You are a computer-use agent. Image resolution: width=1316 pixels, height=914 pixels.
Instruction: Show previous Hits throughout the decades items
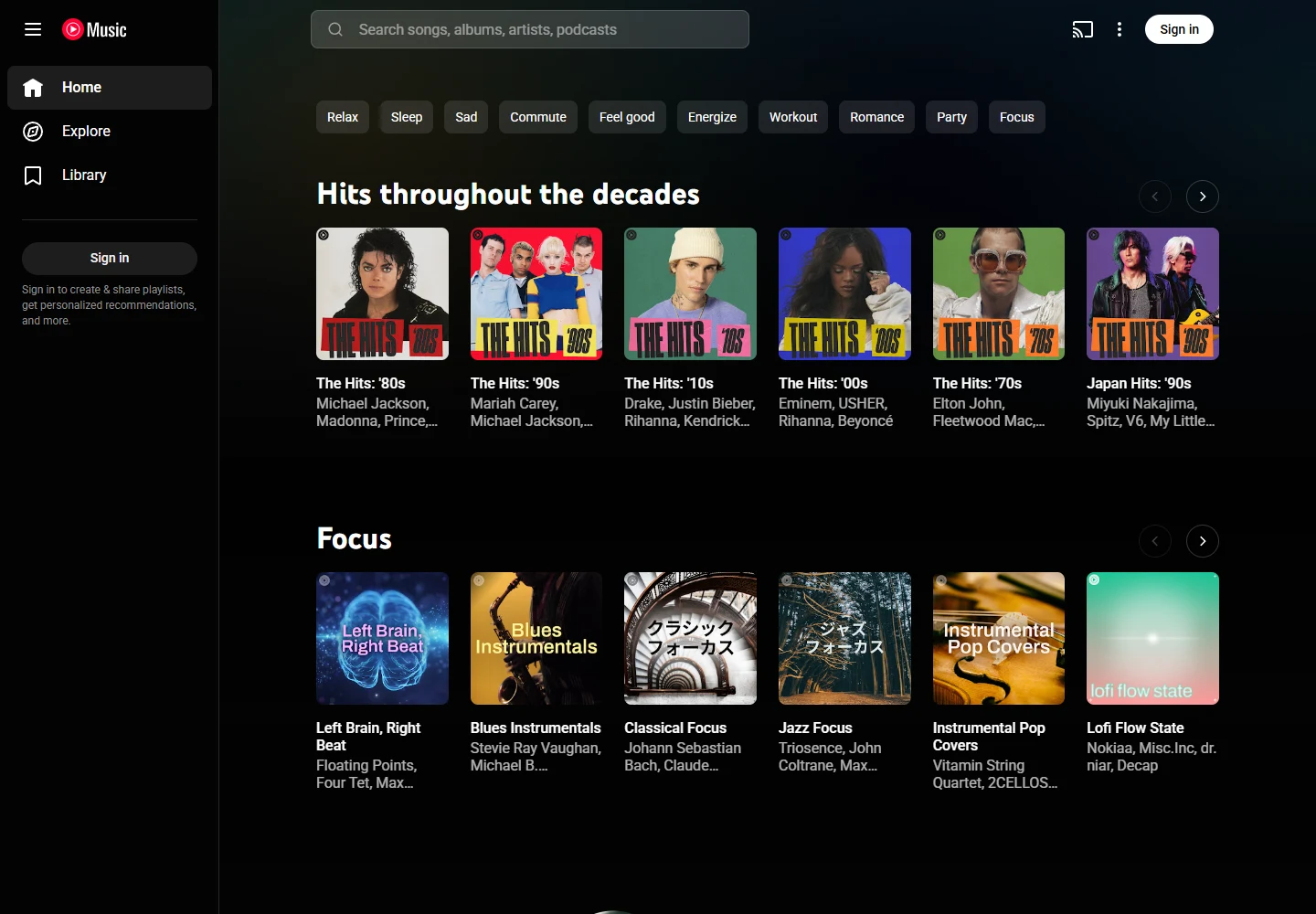coord(1155,197)
